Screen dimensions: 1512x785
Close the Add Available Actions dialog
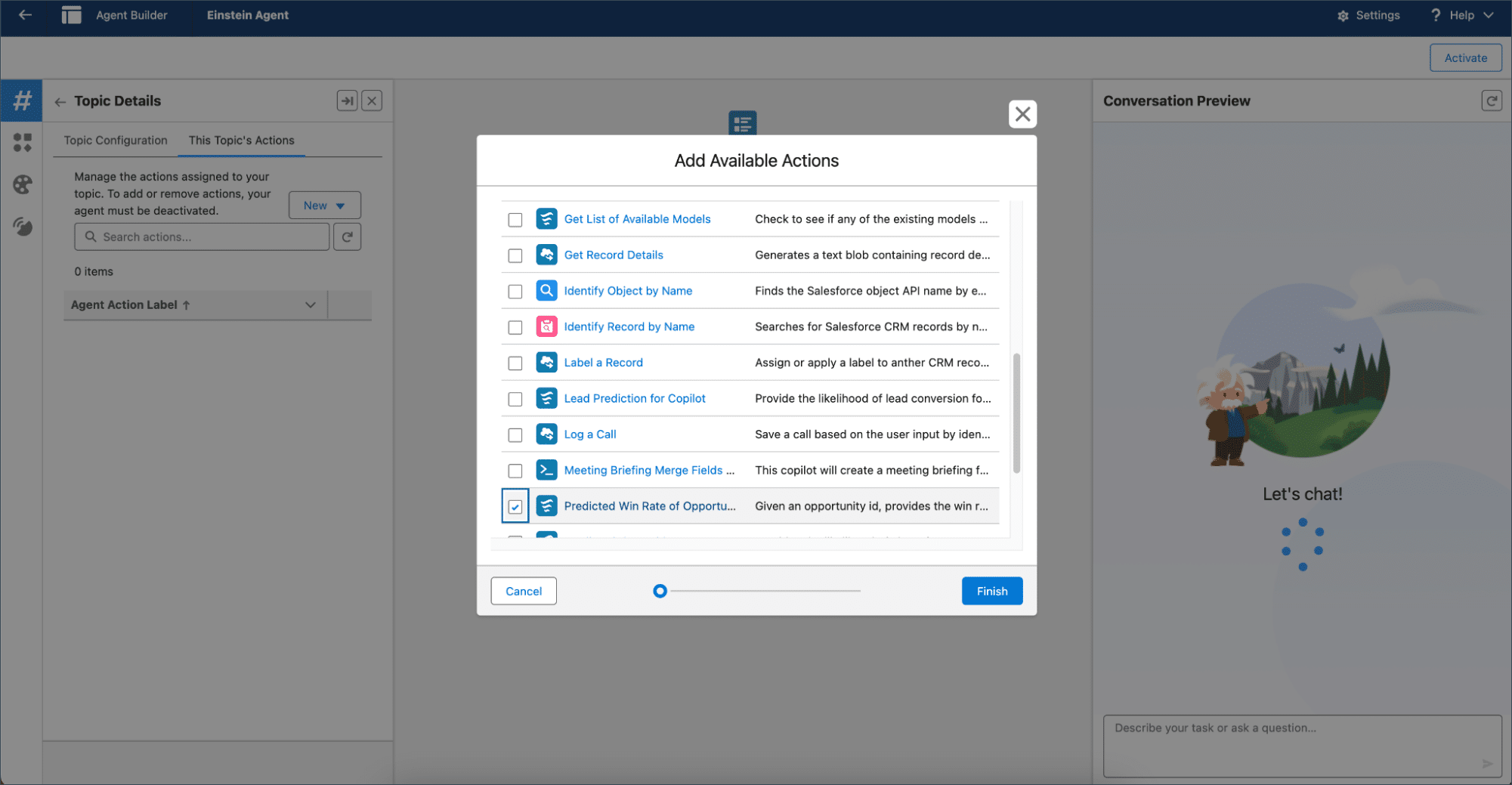(1022, 114)
